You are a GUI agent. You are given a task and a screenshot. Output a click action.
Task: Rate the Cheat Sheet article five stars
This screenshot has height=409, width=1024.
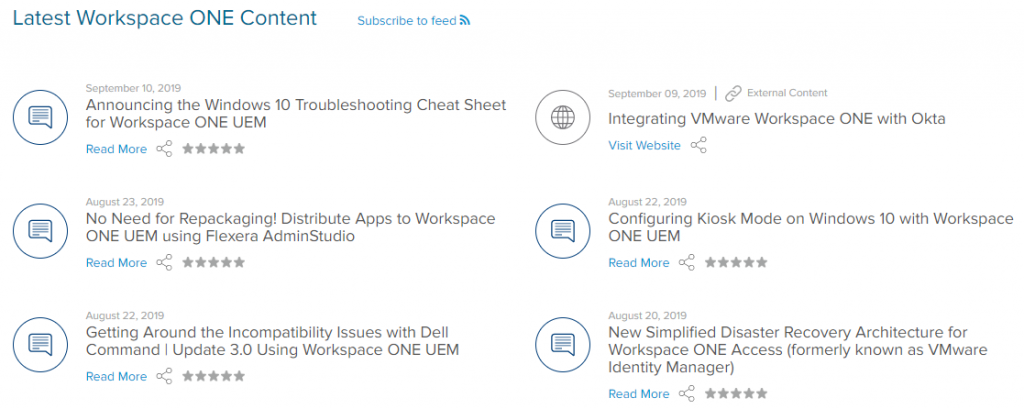(x=239, y=149)
